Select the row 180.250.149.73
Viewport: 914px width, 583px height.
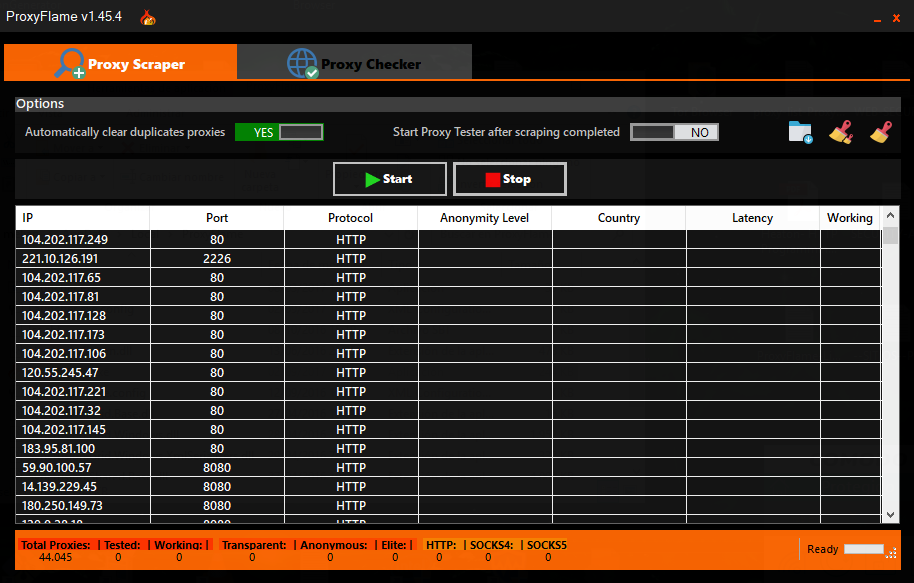(x=448, y=505)
